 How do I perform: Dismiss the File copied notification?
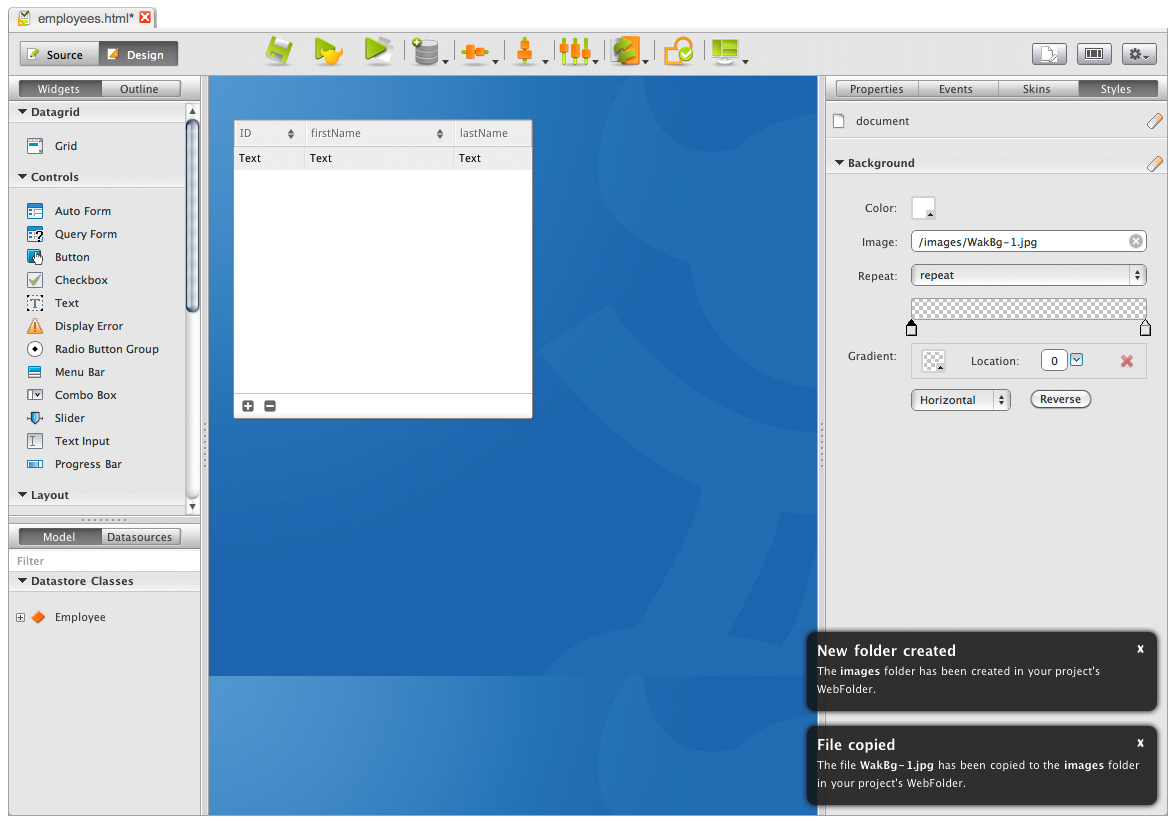tap(1140, 743)
